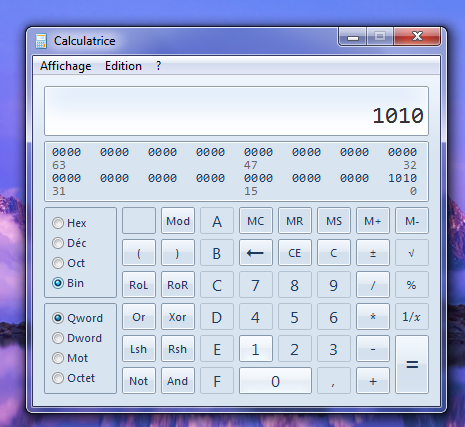The image size is (465, 427).
Task: Click the plus key
Action: point(373,381)
